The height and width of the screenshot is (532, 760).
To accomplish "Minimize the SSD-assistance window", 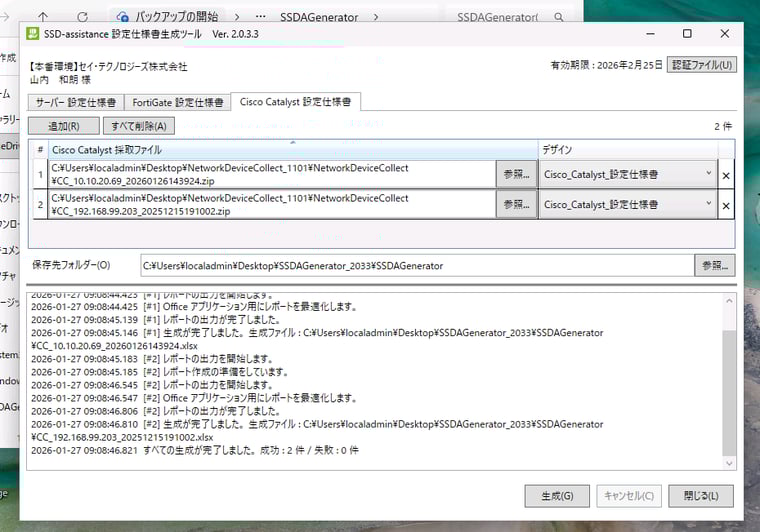I will tap(650, 34).
